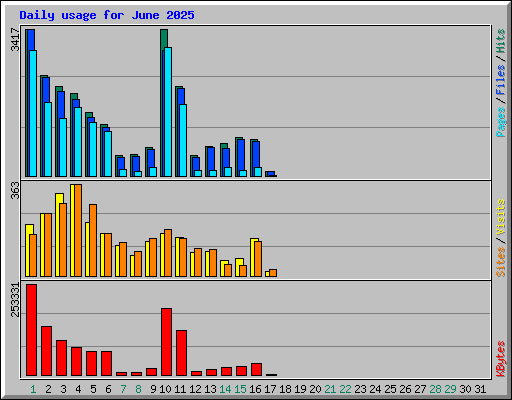Click the yellow visits bar for day 3
The image size is (512, 400).
point(59,235)
